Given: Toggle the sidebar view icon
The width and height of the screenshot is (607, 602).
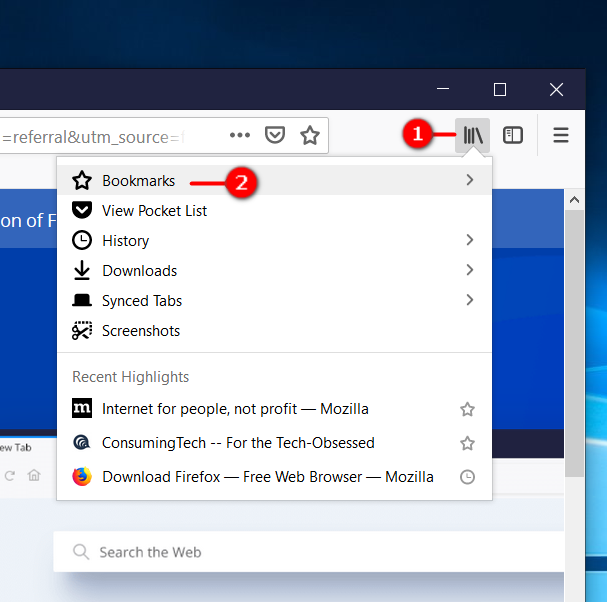Looking at the screenshot, I should point(513,135).
